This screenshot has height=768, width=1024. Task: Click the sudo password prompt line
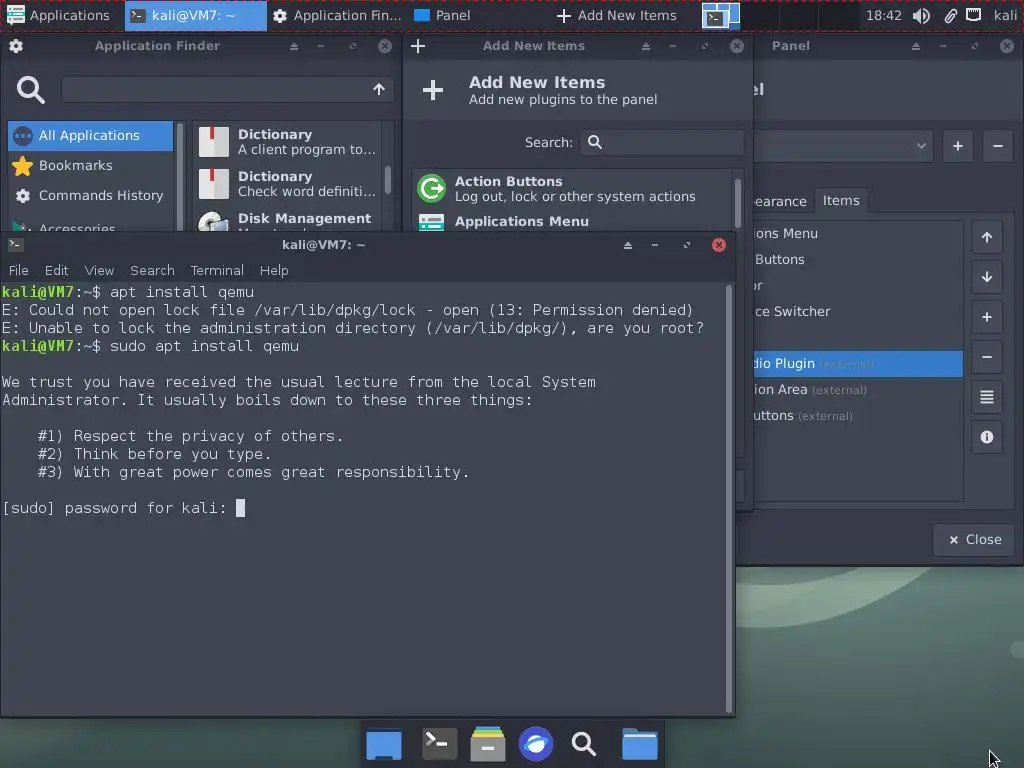pos(124,507)
